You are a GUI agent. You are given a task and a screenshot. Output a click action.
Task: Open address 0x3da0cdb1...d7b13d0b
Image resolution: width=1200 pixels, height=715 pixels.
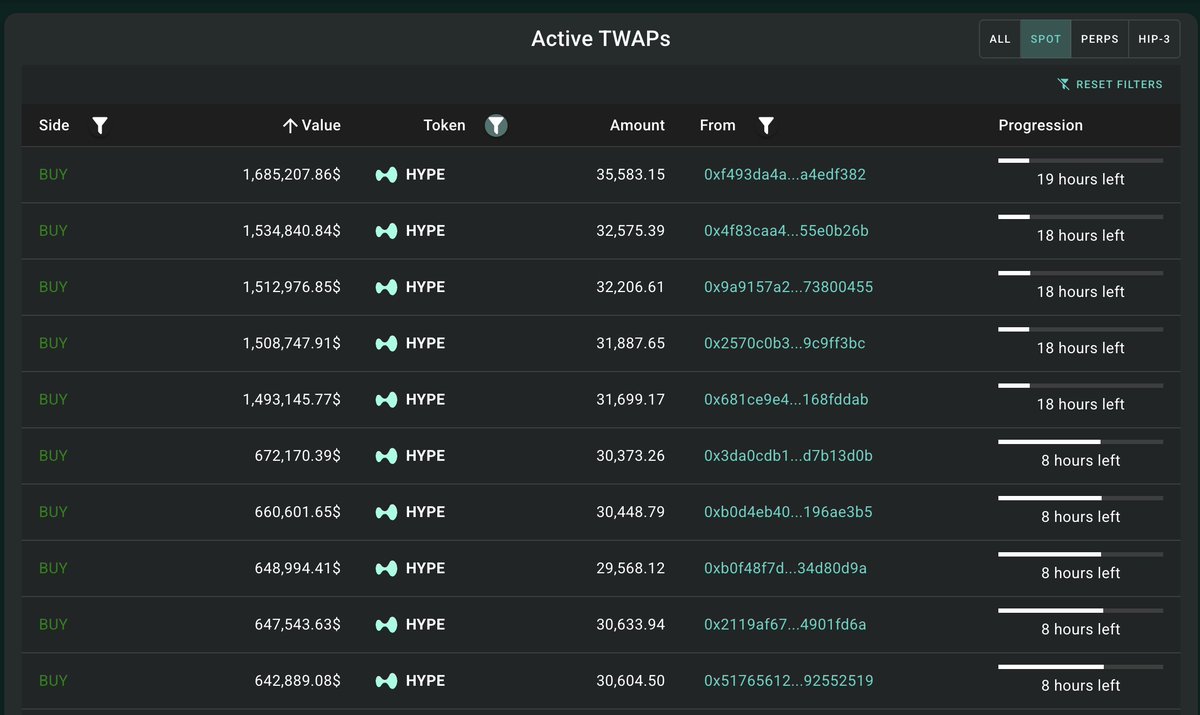[789, 456]
